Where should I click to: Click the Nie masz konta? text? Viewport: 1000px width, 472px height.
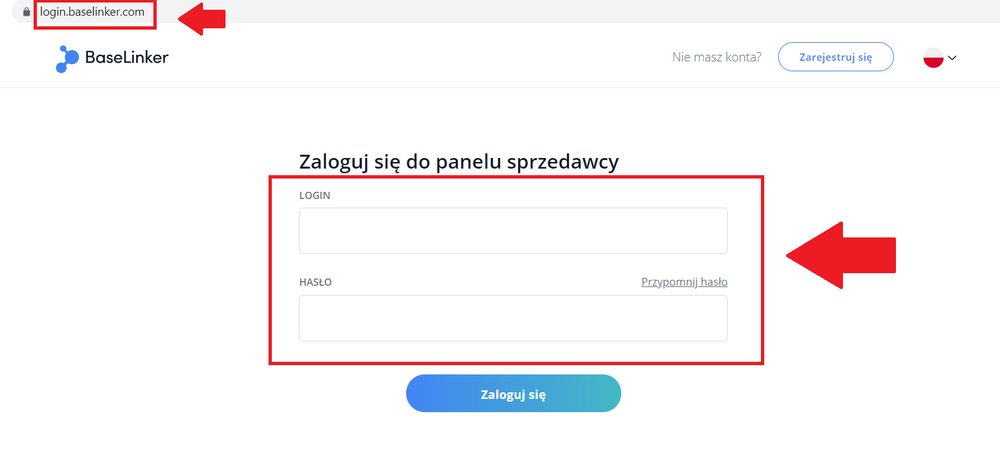tap(716, 57)
